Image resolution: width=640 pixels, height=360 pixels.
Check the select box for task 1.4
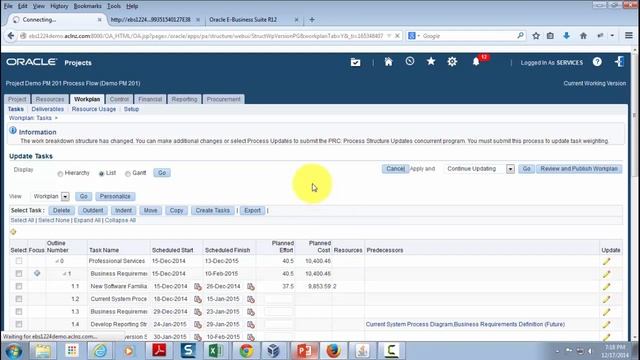click(19, 324)
